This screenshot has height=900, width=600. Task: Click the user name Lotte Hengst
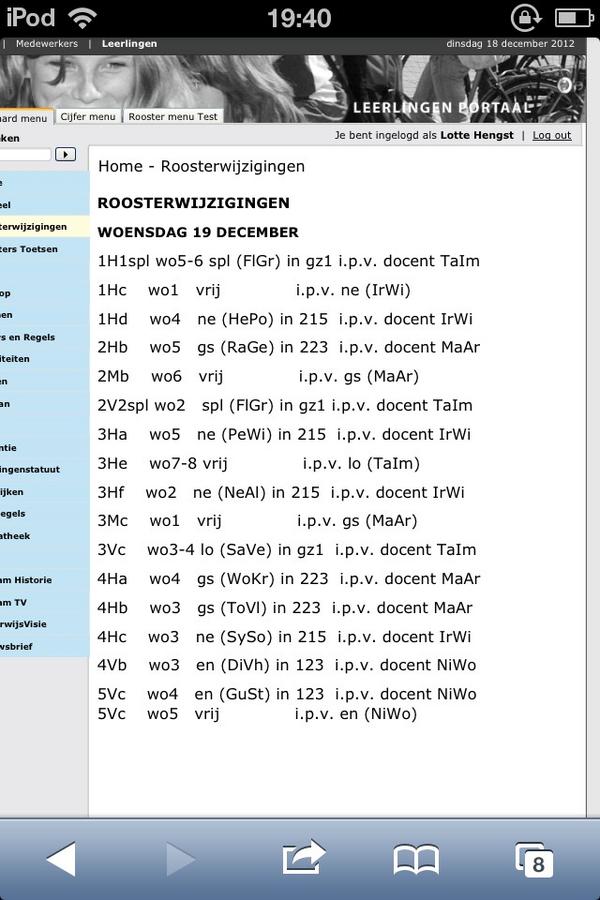[x=477, y=135]
